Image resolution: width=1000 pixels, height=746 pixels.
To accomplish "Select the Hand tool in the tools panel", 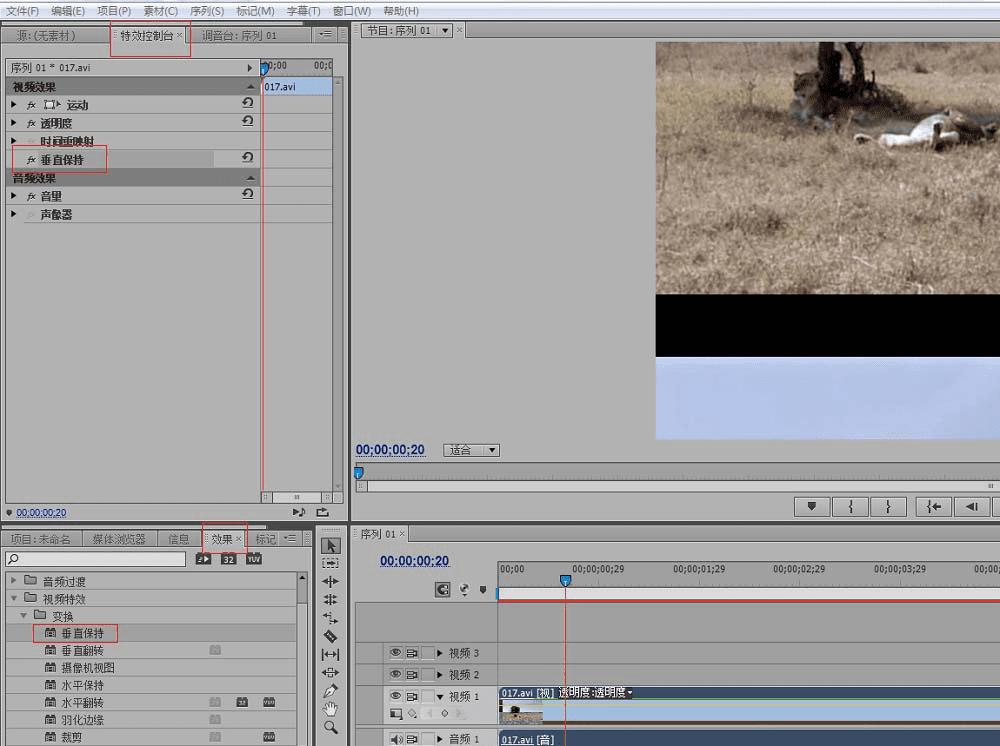I will (331, 708).
